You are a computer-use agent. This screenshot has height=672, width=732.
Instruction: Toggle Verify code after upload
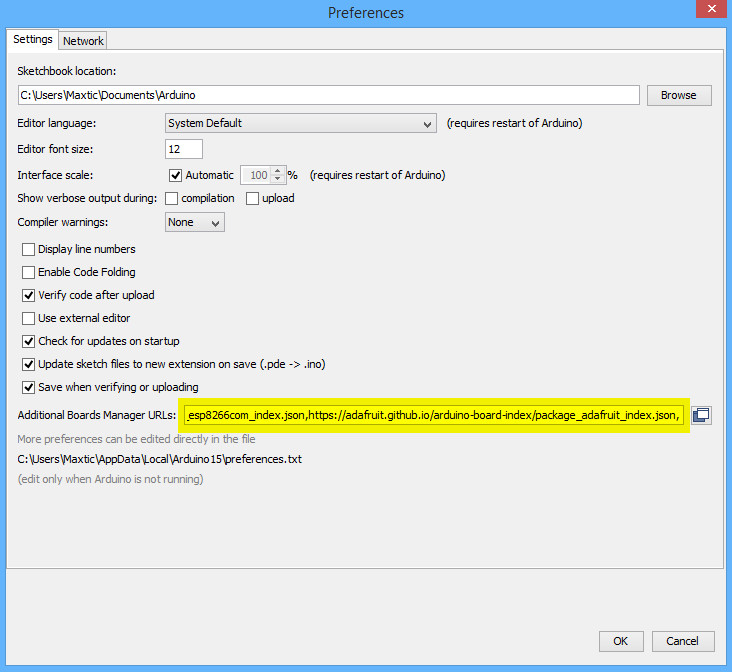pos(28,295)
